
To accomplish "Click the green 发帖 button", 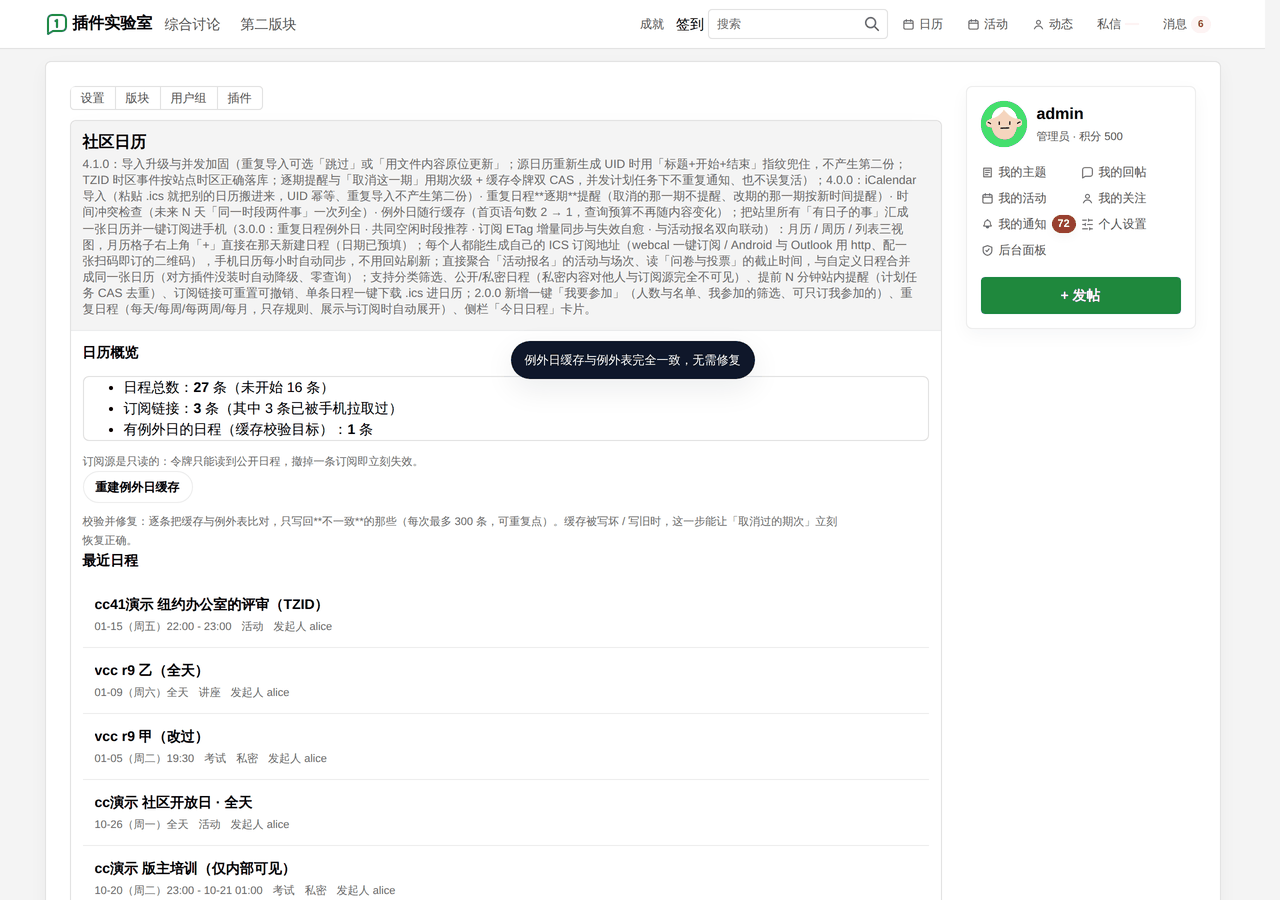I will tap(1081, 295).
